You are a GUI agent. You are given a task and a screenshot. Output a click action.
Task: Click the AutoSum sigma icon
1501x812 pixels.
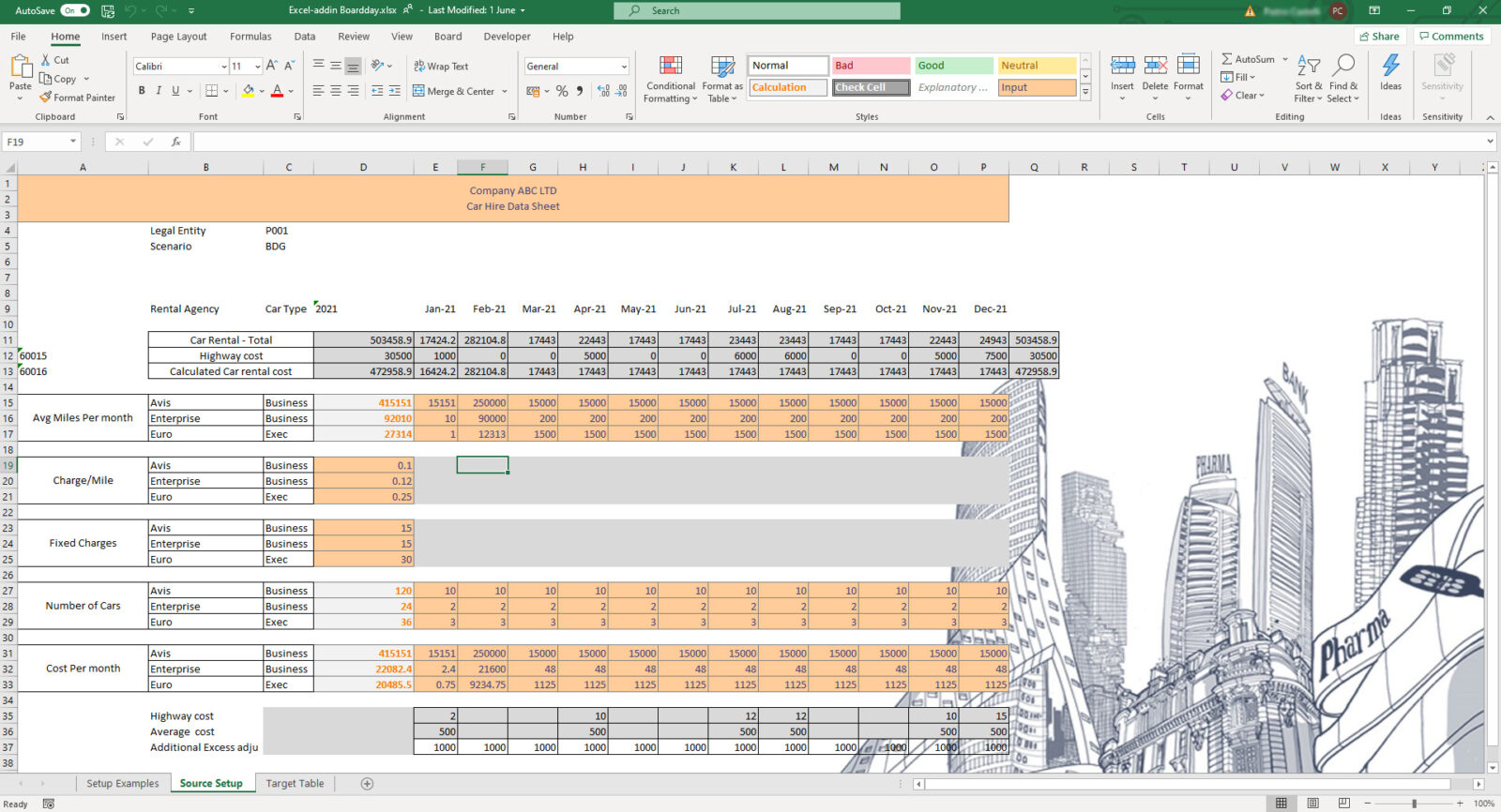point(1227,59)
